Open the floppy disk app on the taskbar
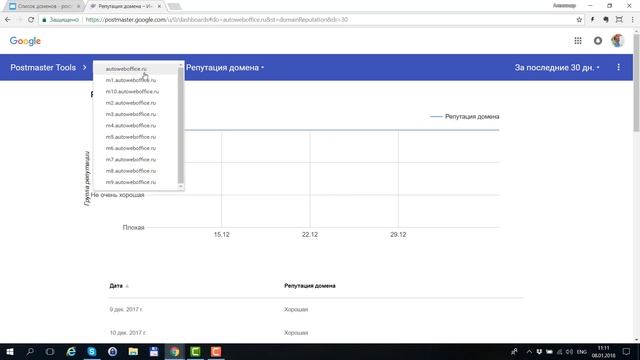Viewport: 640px width, 360px height. pyautogui.click(x=154, y=351)
